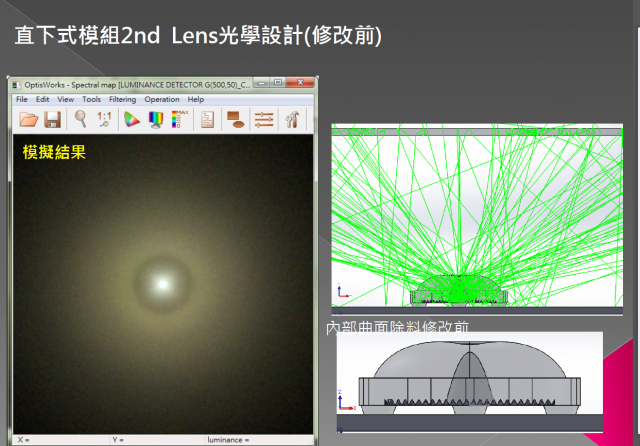The image size is (640, 446).
Task: Select the magnifier zoom tool
Action: click(80, 120)
